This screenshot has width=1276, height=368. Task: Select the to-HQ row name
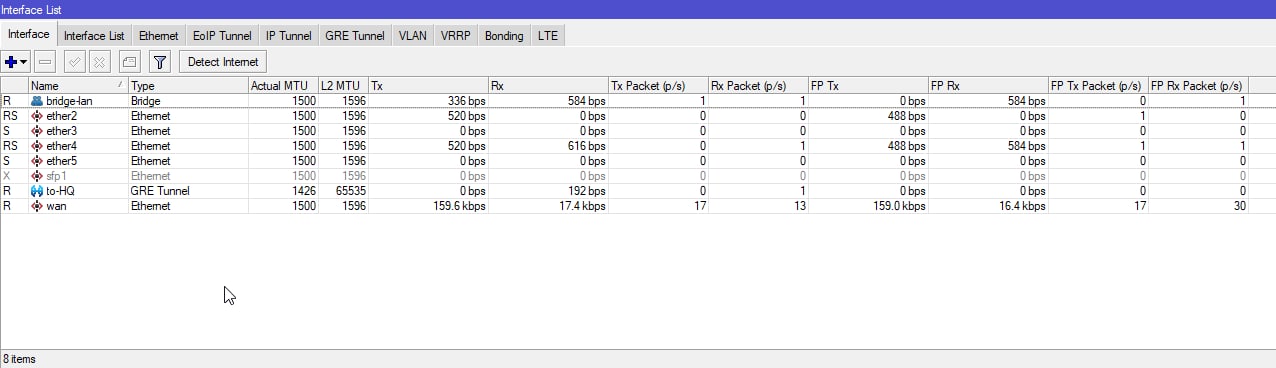coord(61,191)
